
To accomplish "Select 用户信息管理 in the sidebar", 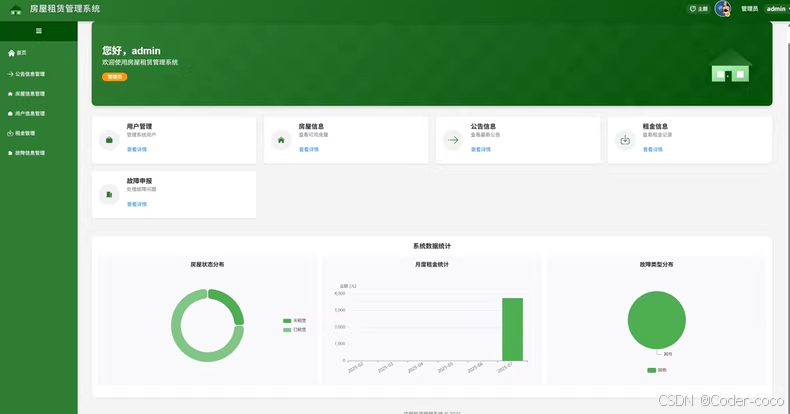I will coord(39,114).
